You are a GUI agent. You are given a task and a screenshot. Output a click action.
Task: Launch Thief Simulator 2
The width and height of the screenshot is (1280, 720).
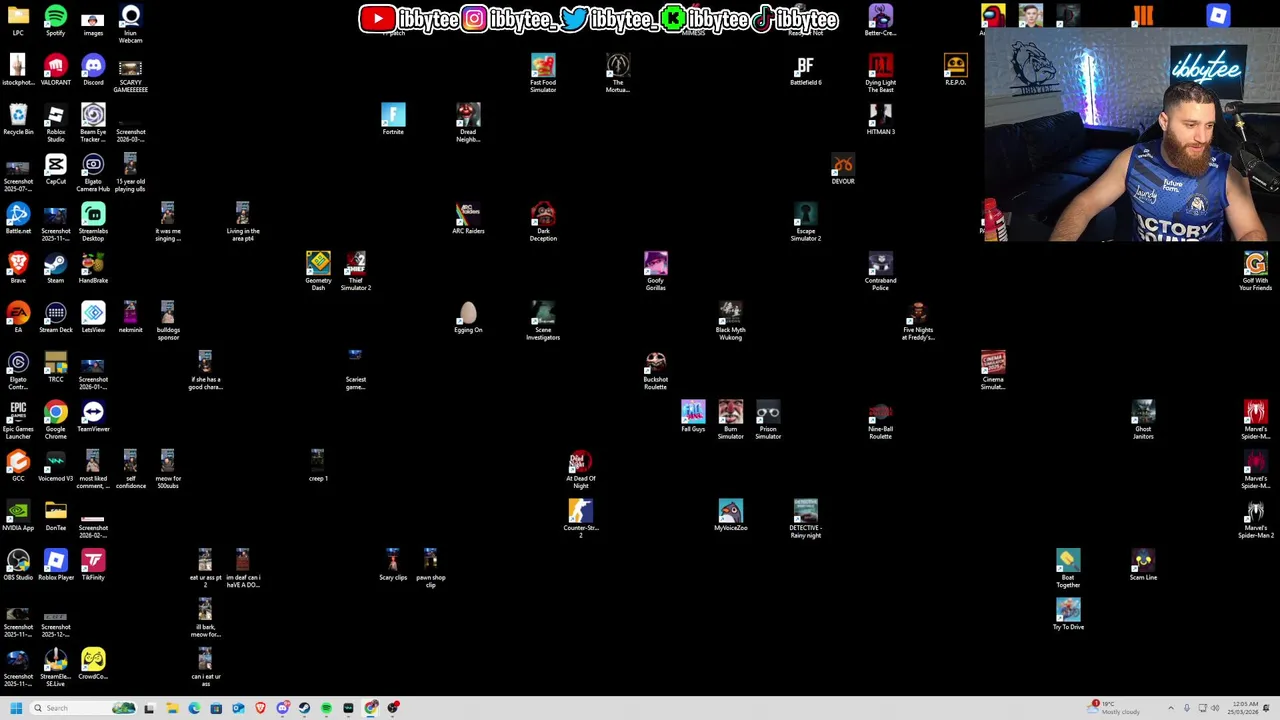356,271
